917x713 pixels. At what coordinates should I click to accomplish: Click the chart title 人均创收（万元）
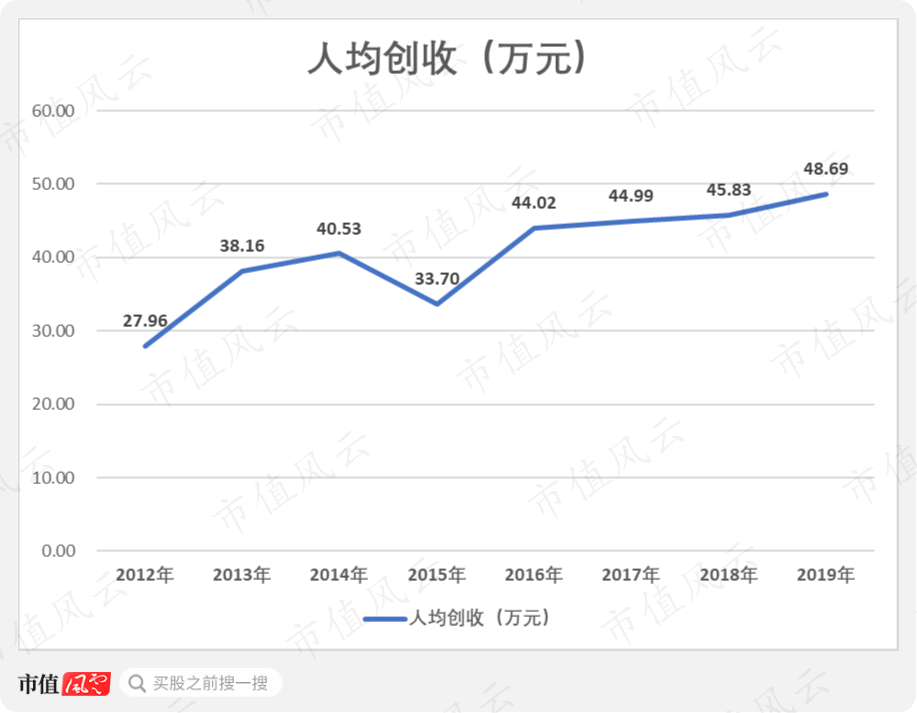pyautogui.click(x=448, y=58)
